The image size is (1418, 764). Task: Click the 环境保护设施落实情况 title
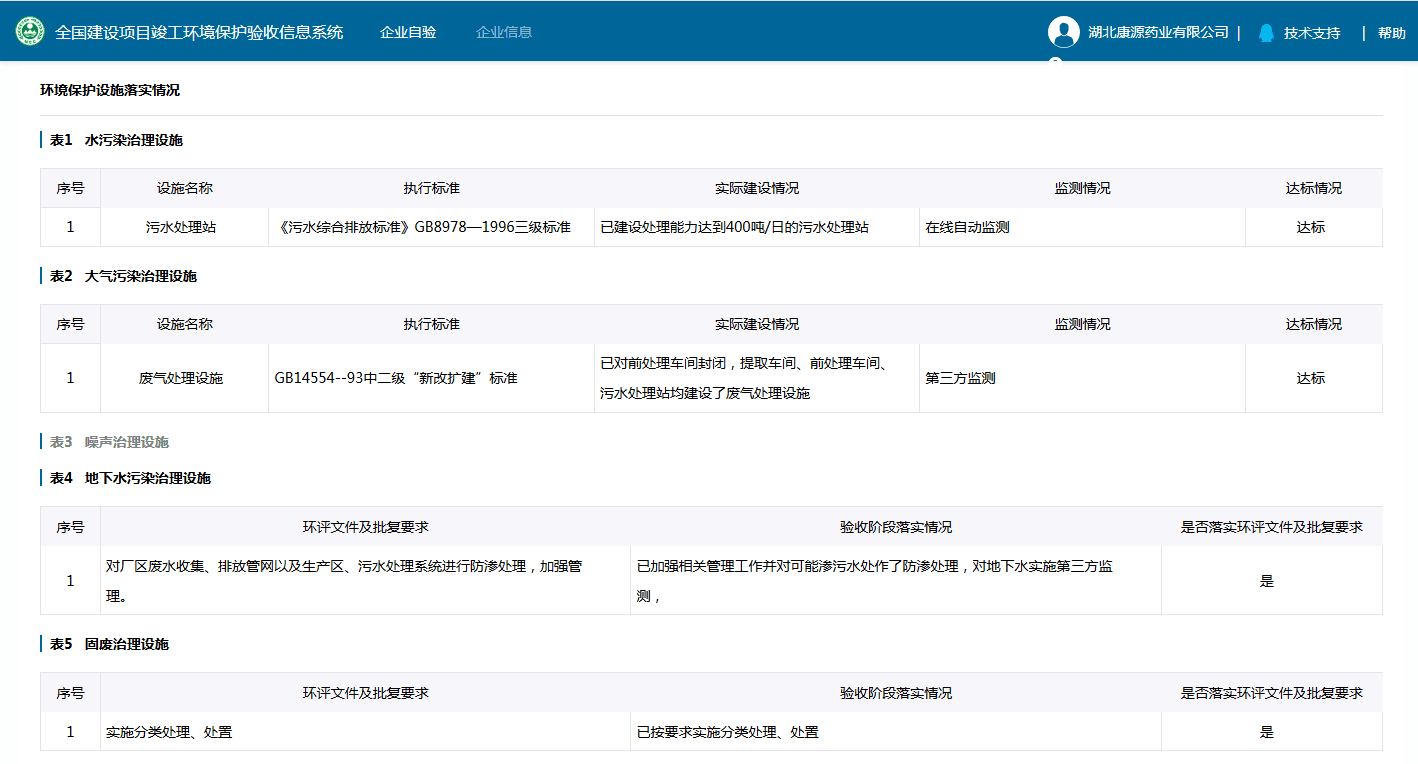tap(110, 90)
